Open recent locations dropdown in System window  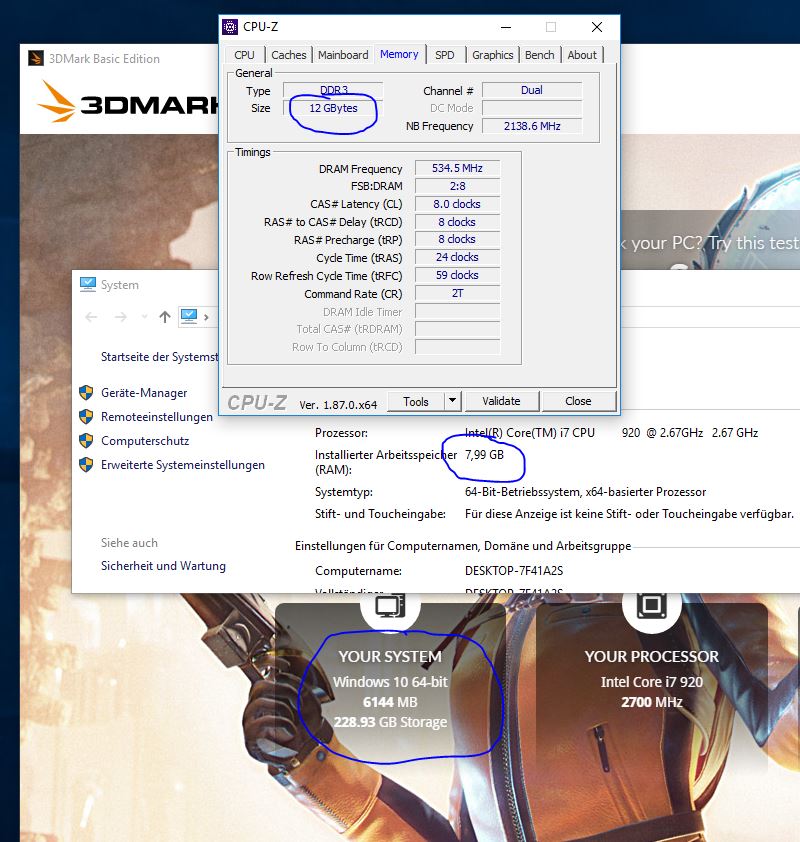[x=144, y=317]
